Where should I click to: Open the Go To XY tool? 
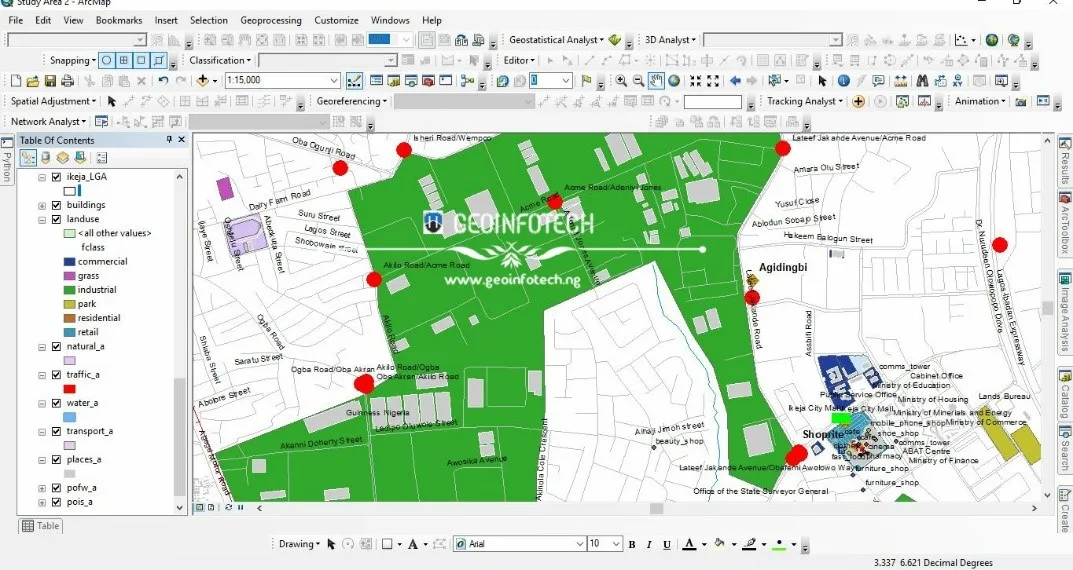pyautogui.click(x=957, y=81)
